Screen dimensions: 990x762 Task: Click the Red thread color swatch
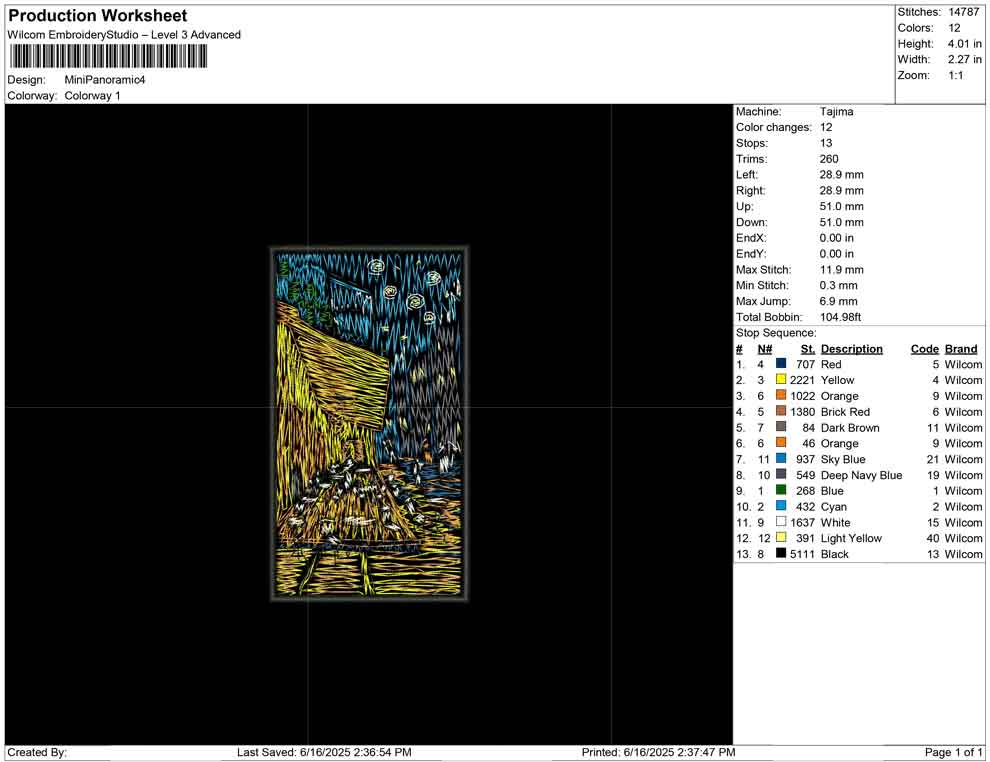pyautogui.click(x=781, y=365)
